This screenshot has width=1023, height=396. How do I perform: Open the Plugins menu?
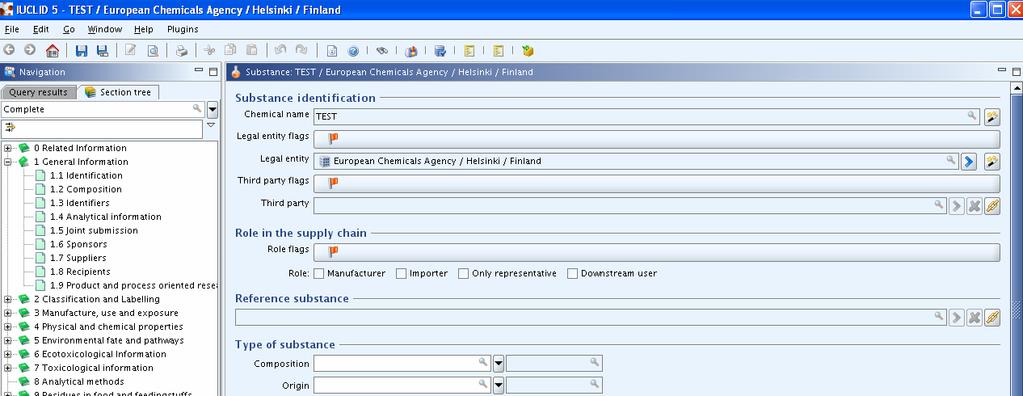coord(183,29)
